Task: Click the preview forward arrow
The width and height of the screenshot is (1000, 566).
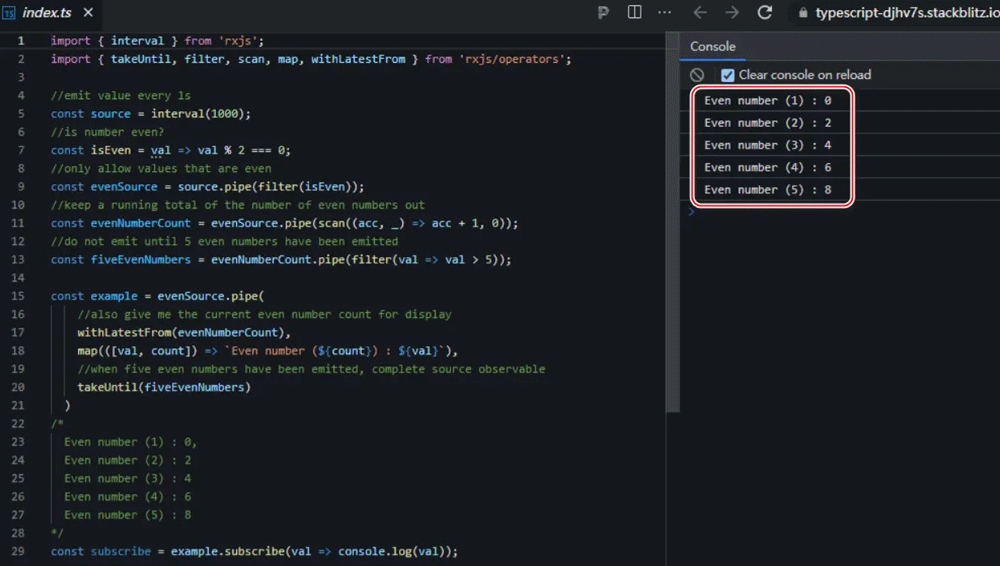Action: click(732, 12)
